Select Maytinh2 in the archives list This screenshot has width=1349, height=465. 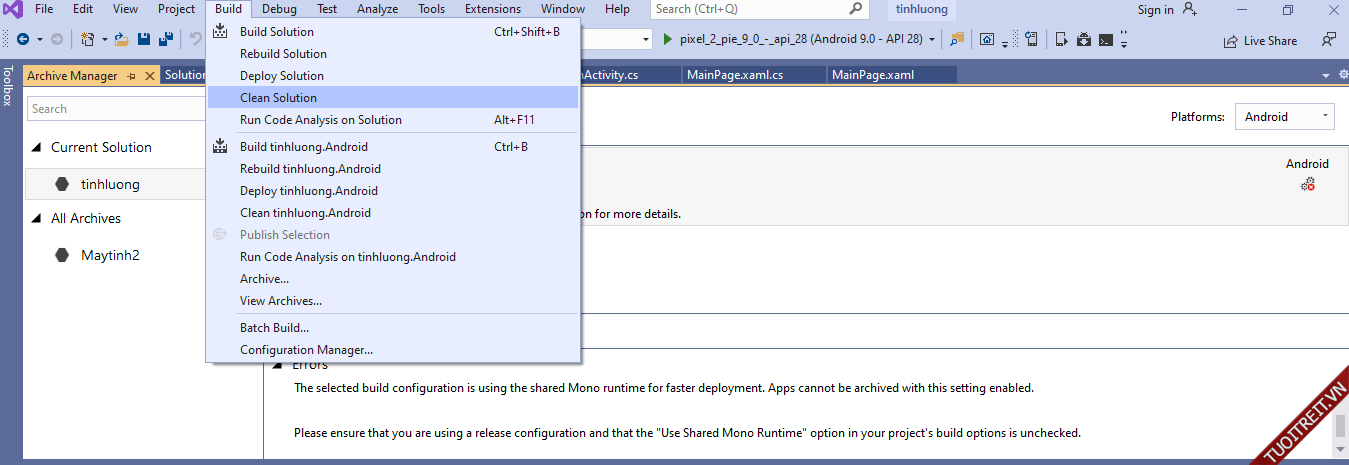(x=110, y=256)
